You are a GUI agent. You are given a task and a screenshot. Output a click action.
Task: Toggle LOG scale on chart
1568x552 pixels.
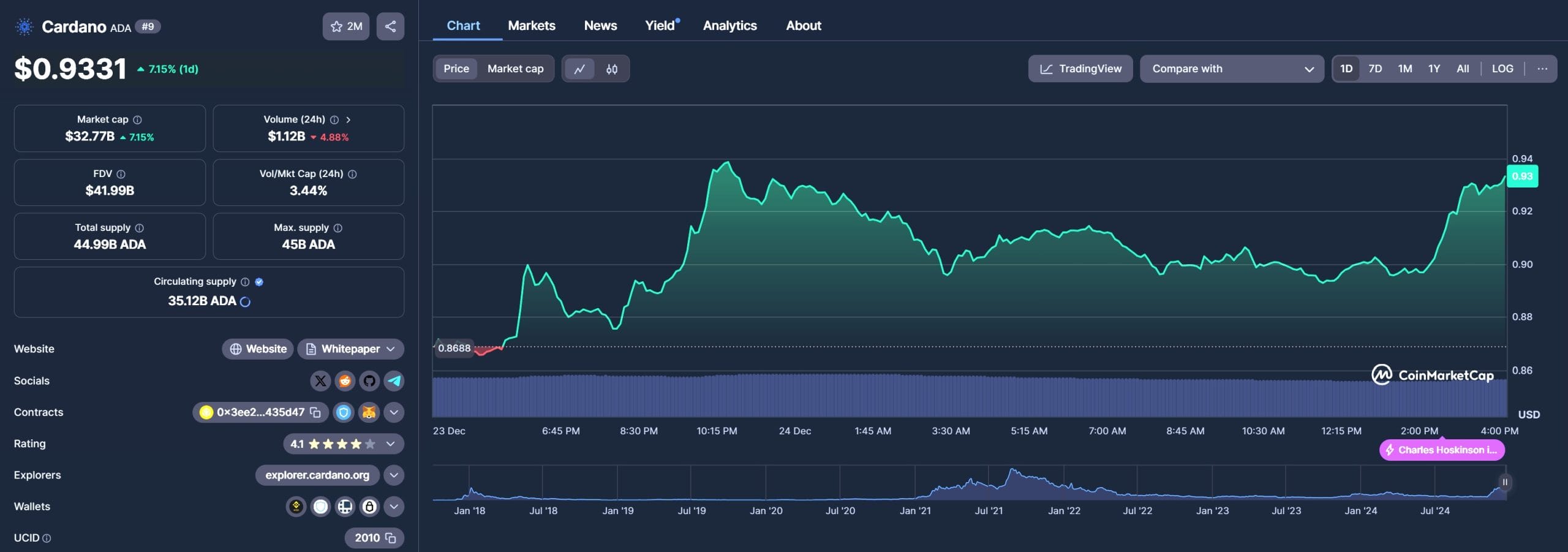click(1502, 69)
